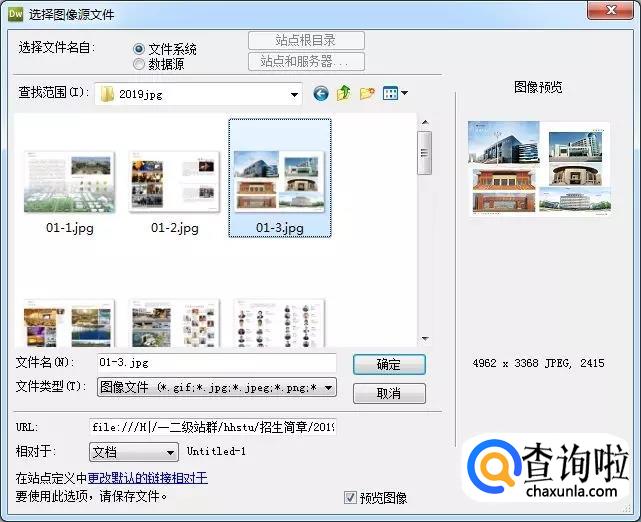
Task: Expand the 查找范围 folder dropdown
Action: (x=294, y=95)
